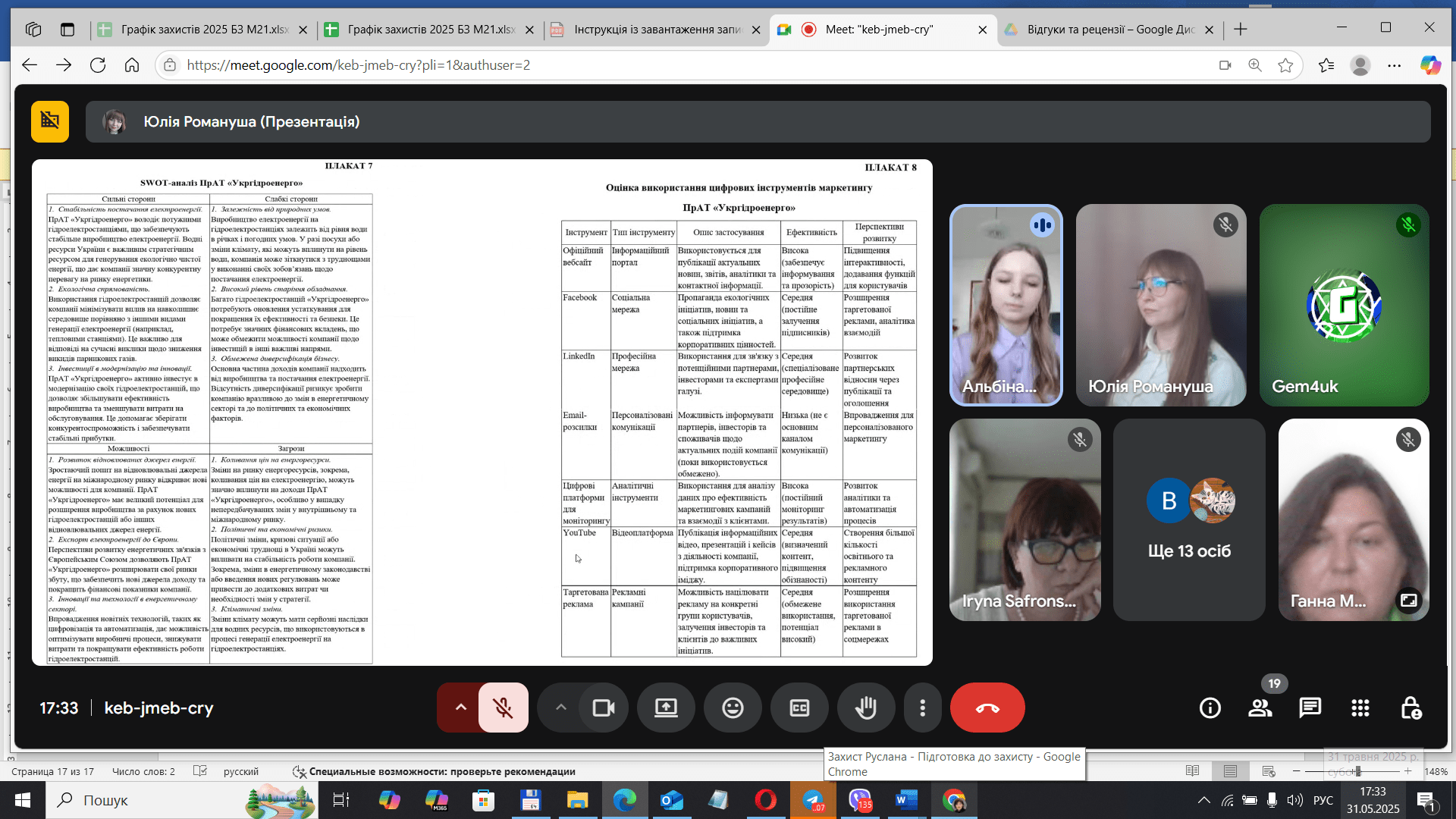
Task: Switch to 'Інструкція із завантаження' tab
Action: pos(656,30)
